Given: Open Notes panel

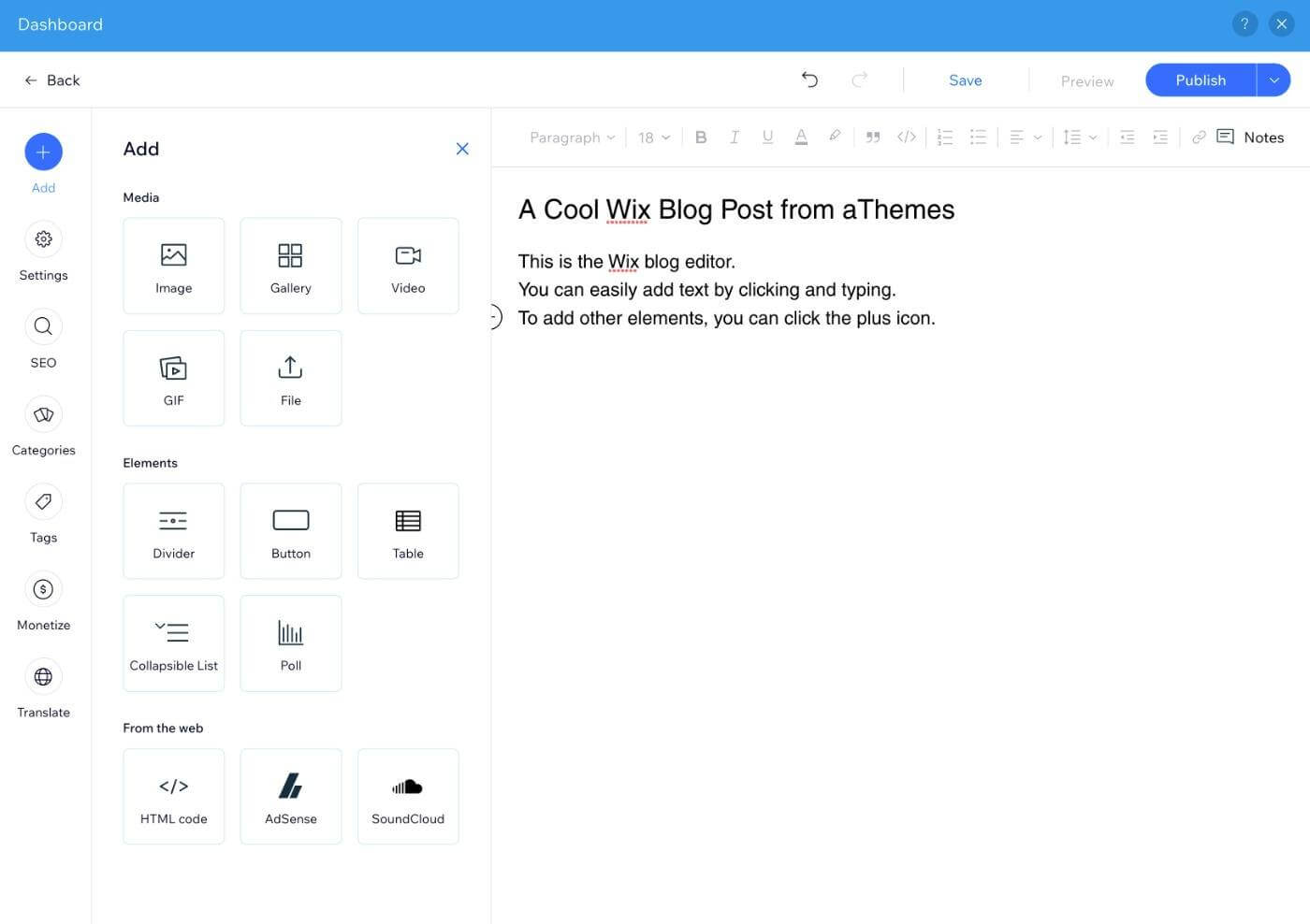Looking at the screenshot, I should [x=1250, y=137].
